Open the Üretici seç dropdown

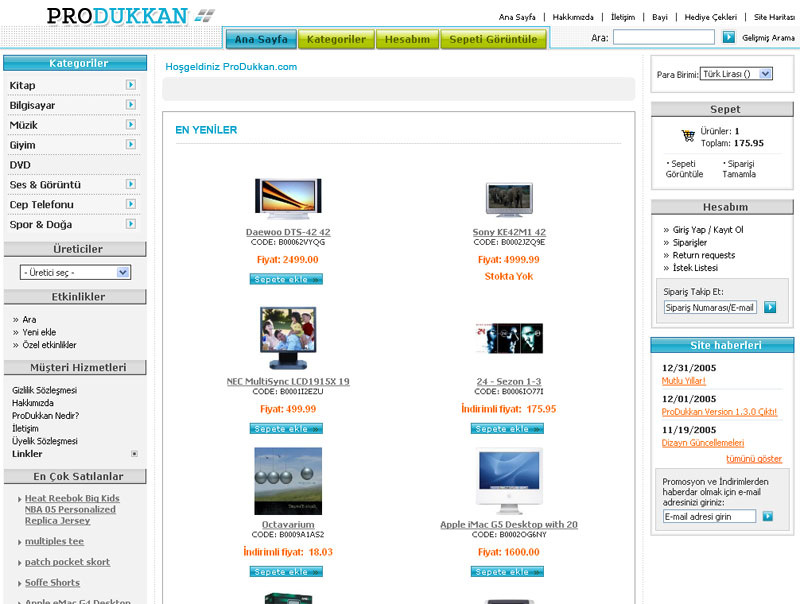[76, 272]
